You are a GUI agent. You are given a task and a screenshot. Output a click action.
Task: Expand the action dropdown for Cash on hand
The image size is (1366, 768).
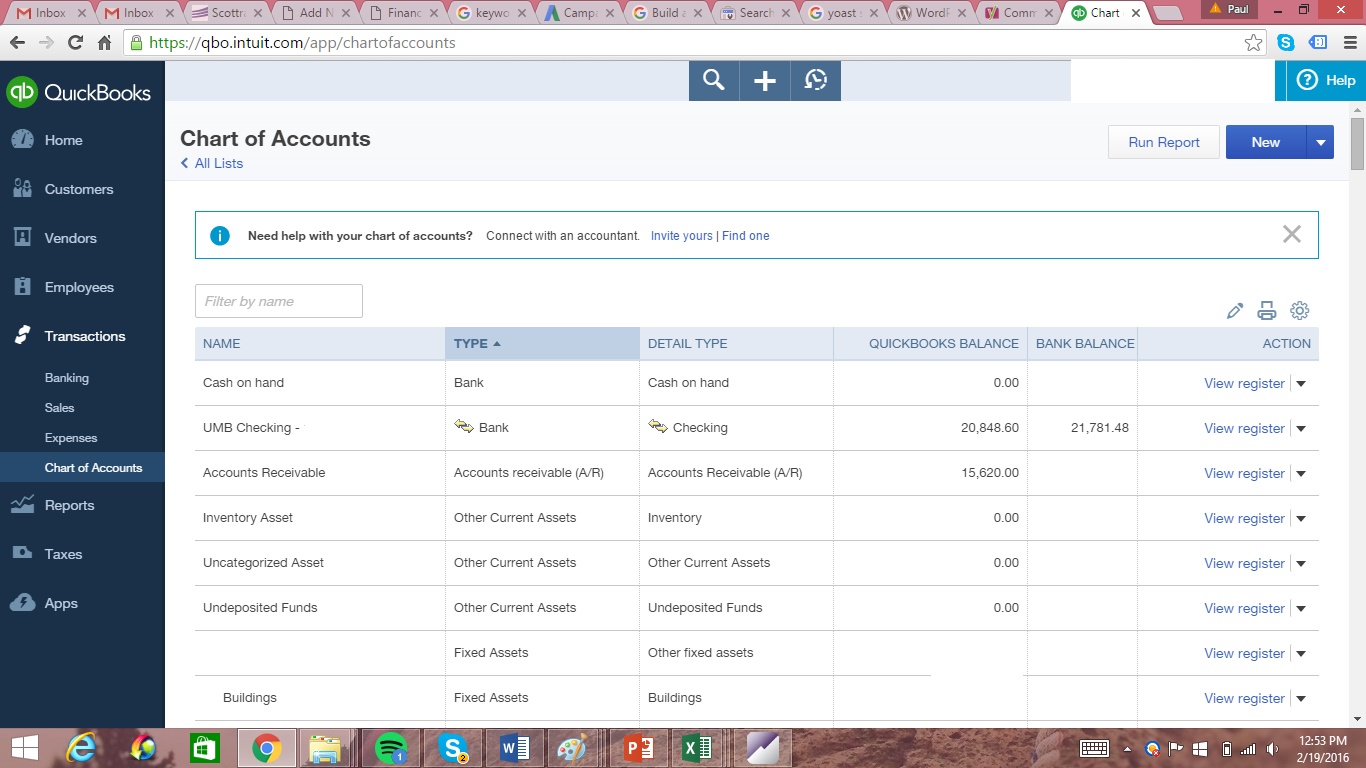point(1300,383)
